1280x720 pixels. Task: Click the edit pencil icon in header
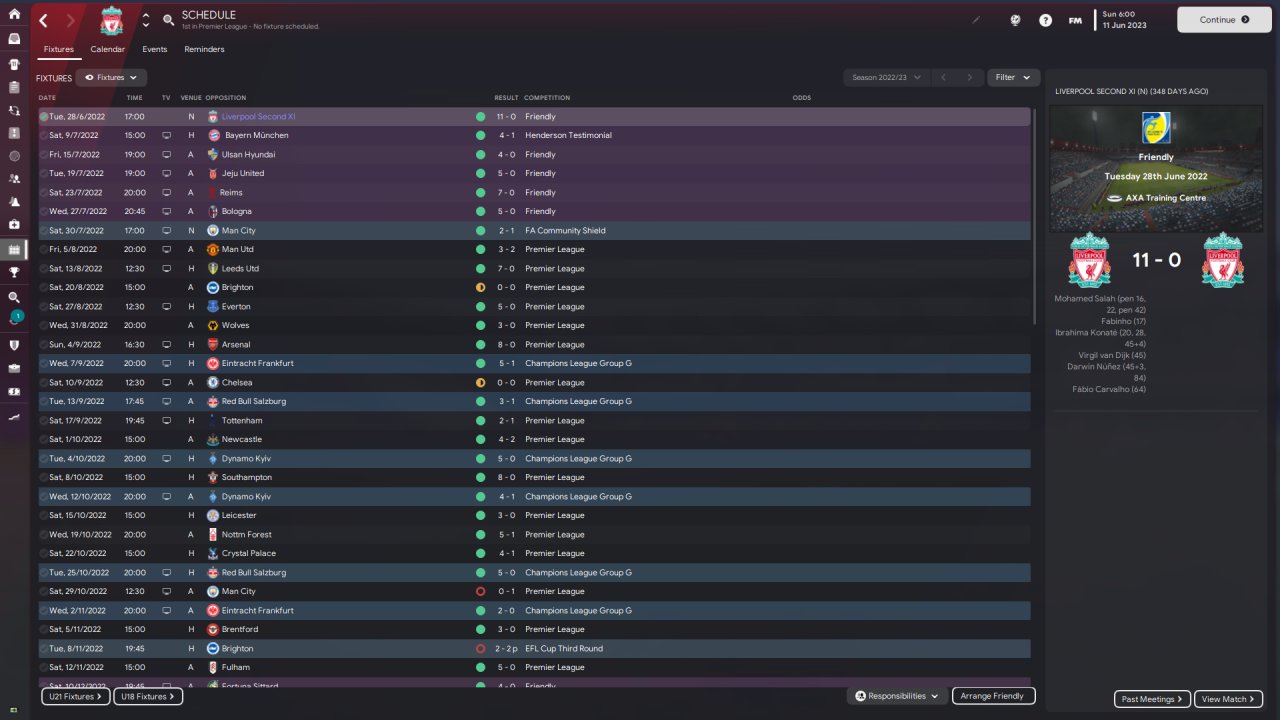[x=977, y=20]
